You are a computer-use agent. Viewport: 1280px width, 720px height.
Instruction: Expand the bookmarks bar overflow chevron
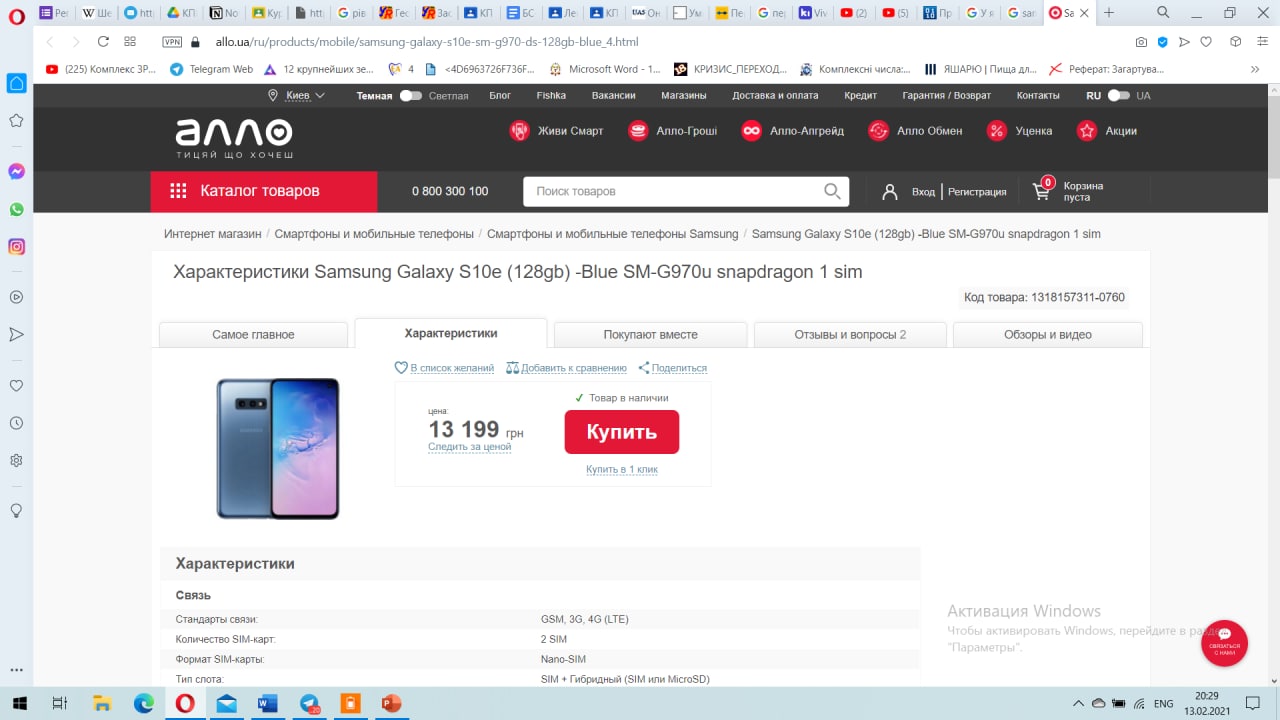(x=1255, y=69)
